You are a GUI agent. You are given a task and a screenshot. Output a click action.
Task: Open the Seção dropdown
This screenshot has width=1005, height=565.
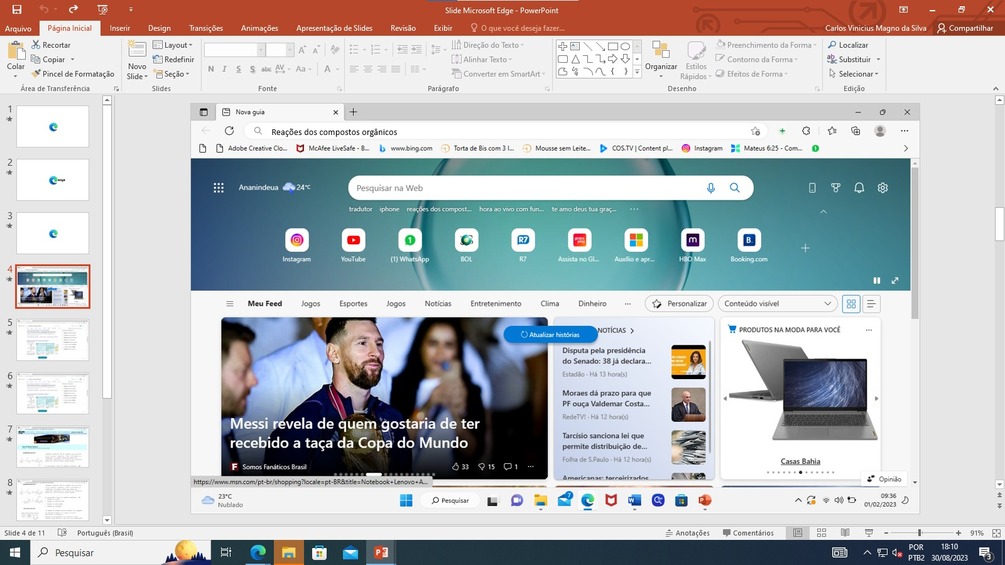(172, 74)
